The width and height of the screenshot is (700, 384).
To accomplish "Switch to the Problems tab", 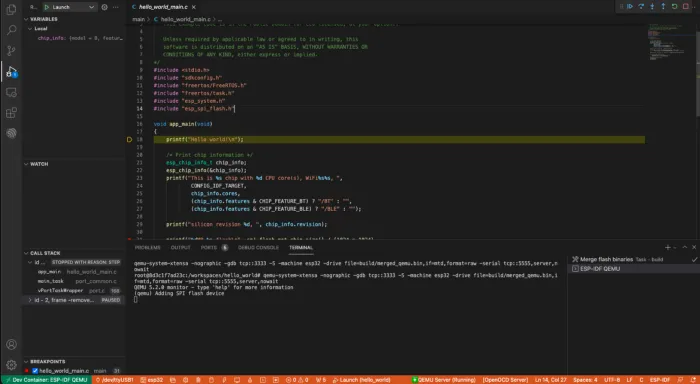I will coord(147,247).
